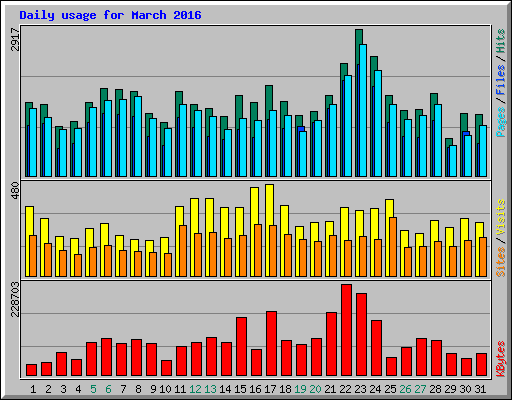Select green weekend day 5 label
This screenshot has width=512, height=400.
93,389
